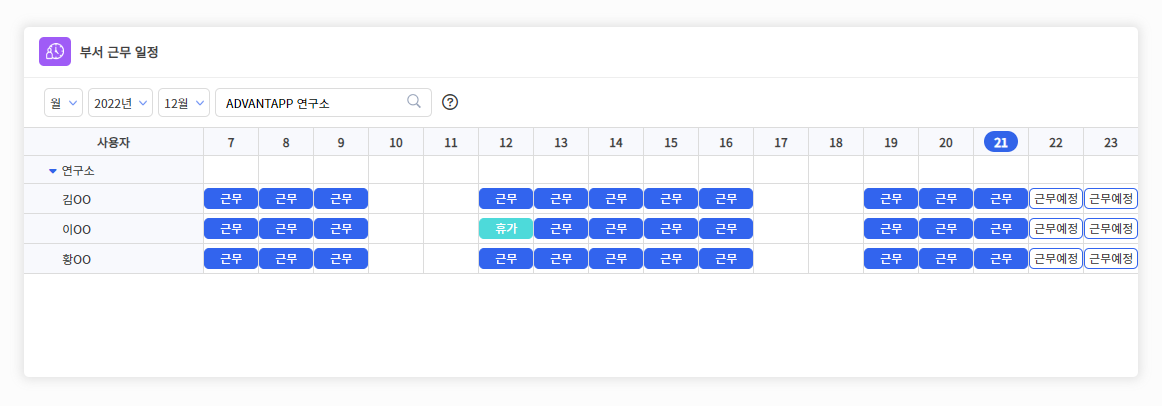Click the purple department schedule clock icon

[x=55, y=52]
